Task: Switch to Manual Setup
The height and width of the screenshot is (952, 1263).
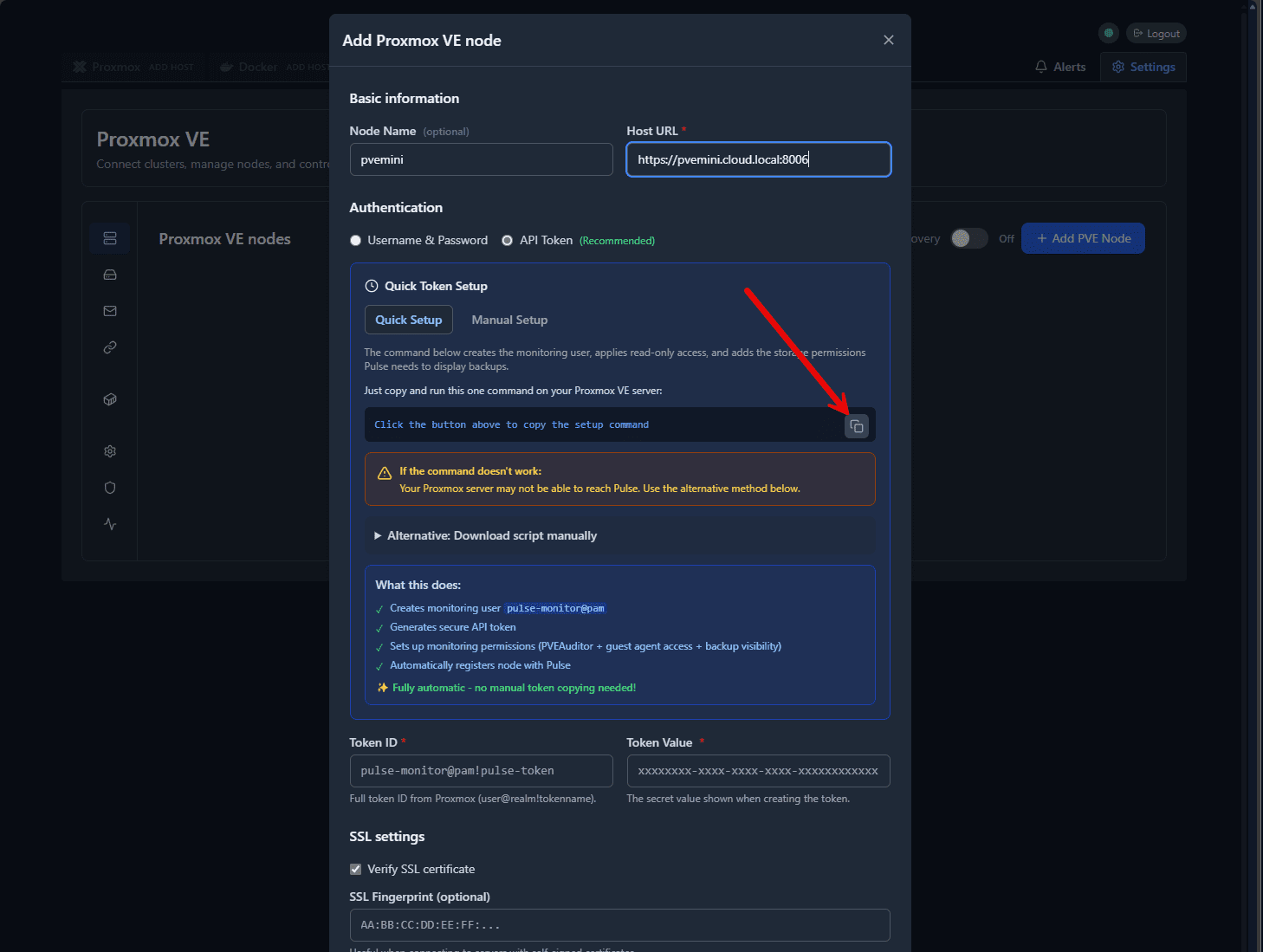Action: point(509,319)
